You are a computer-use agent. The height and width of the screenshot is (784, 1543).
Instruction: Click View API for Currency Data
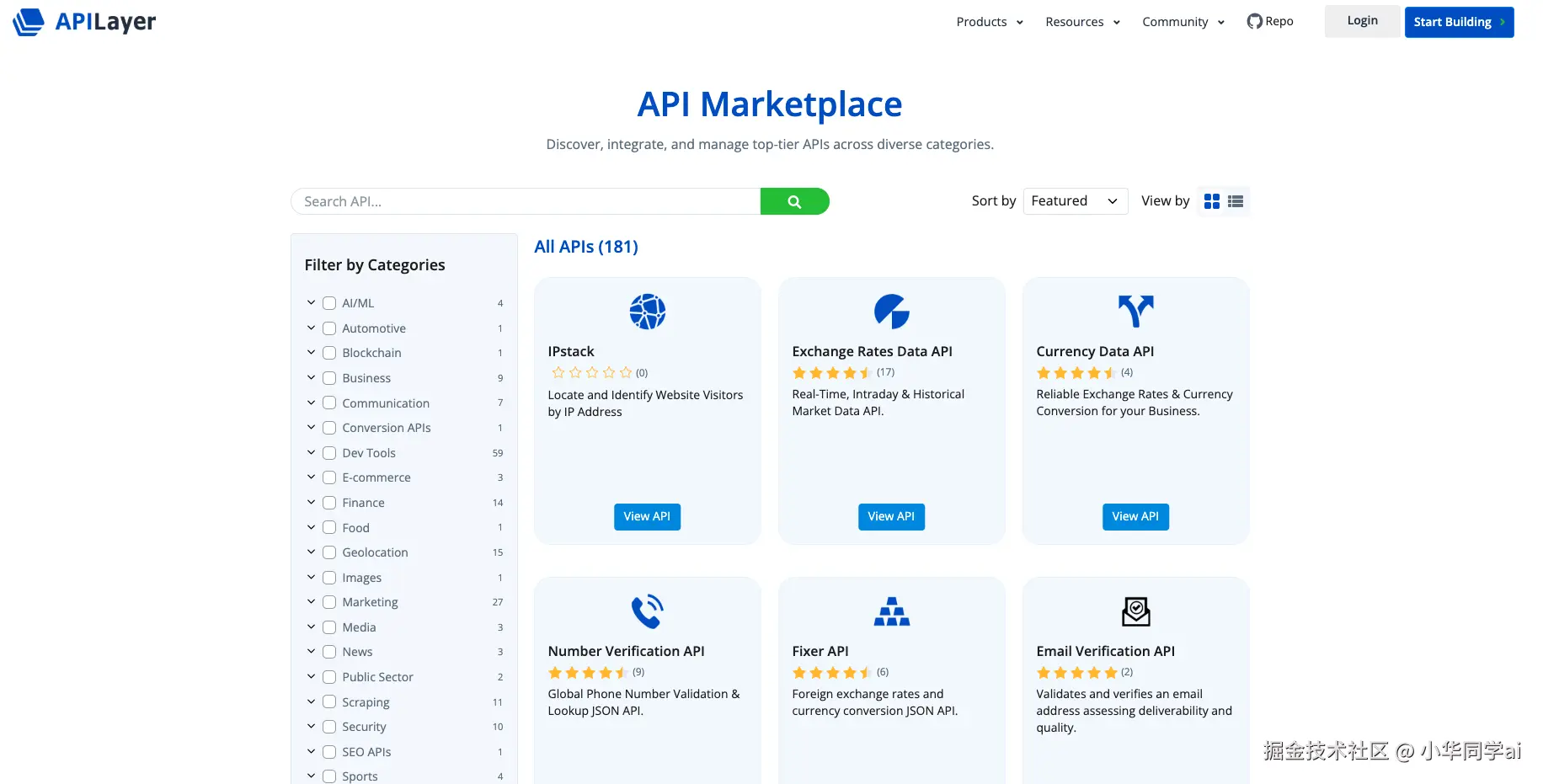1135,516
